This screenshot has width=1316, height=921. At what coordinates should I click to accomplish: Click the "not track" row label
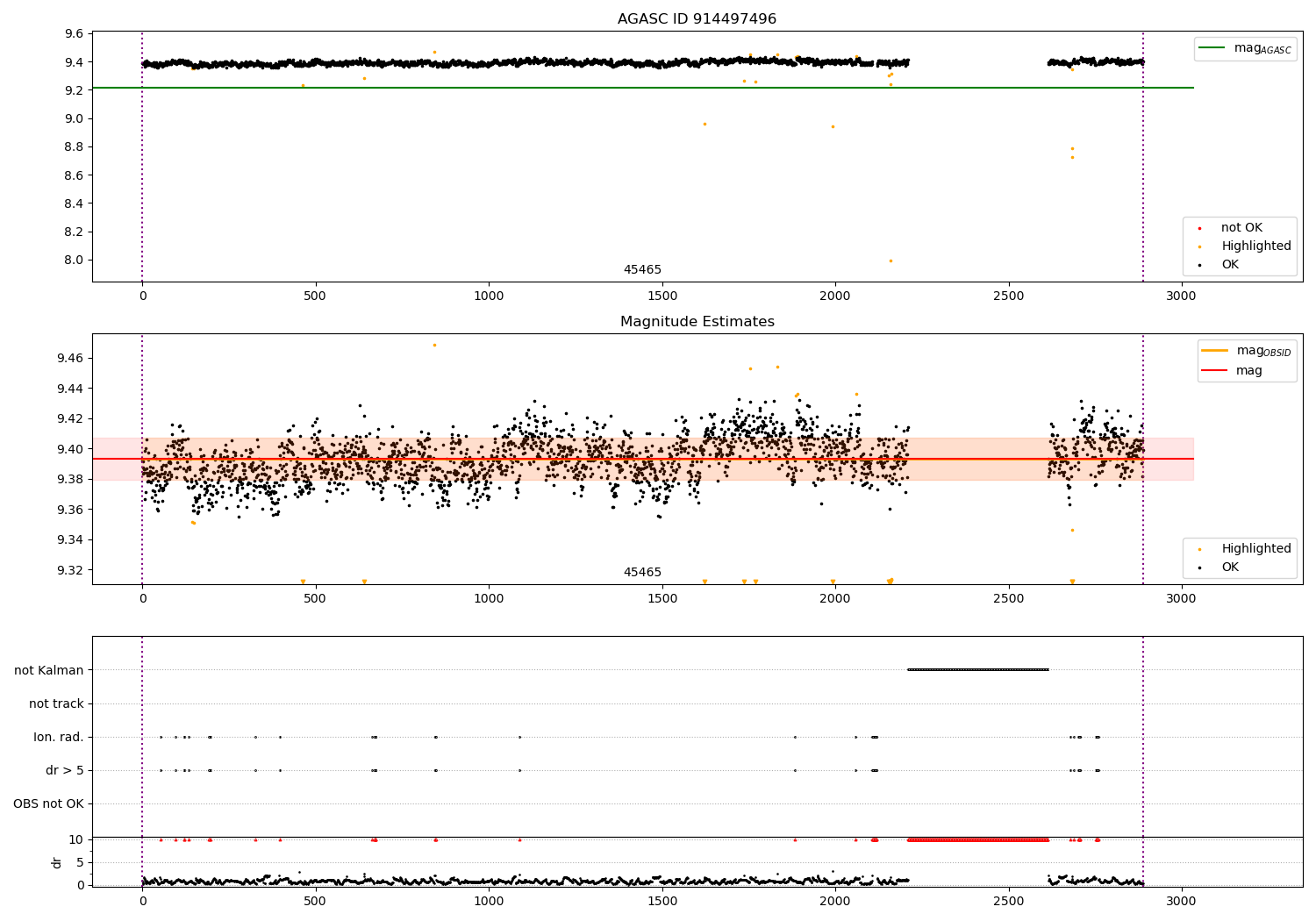click(56, 703)
